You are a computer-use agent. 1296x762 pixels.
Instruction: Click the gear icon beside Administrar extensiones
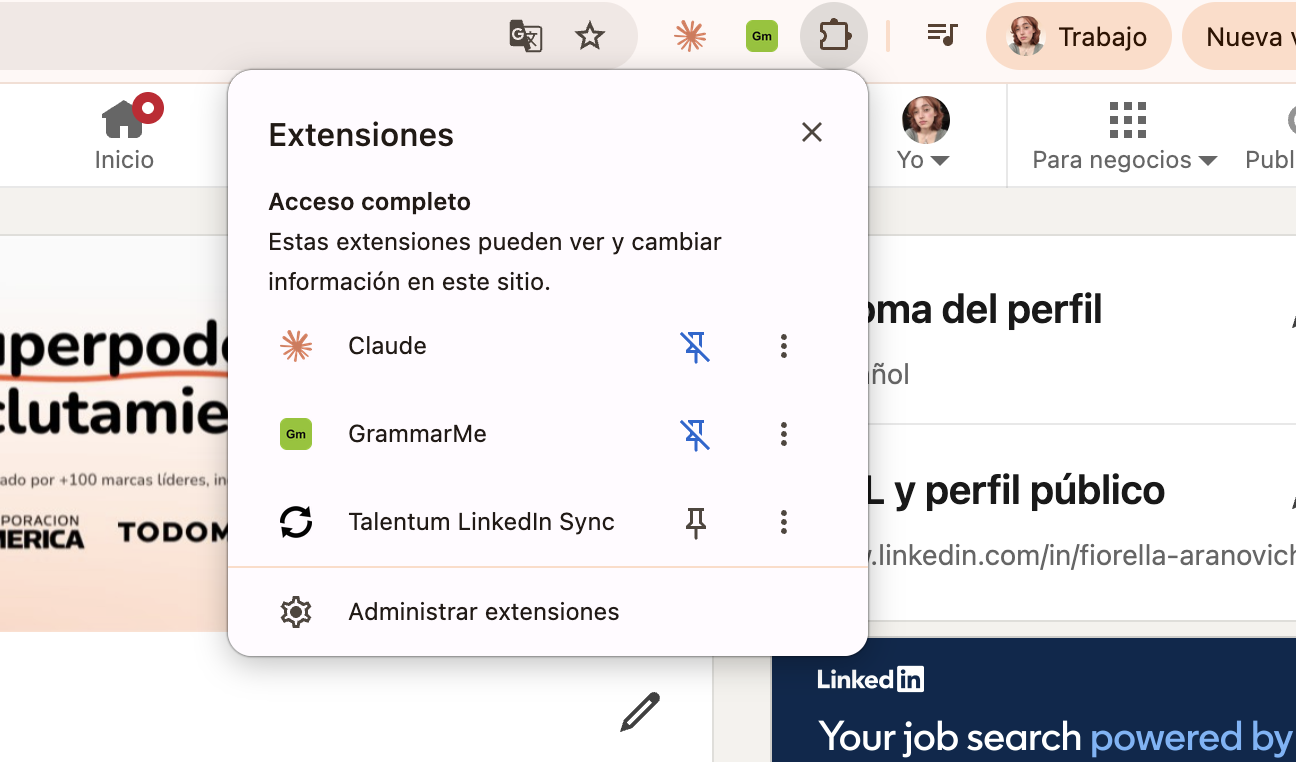tap(296, 612)
